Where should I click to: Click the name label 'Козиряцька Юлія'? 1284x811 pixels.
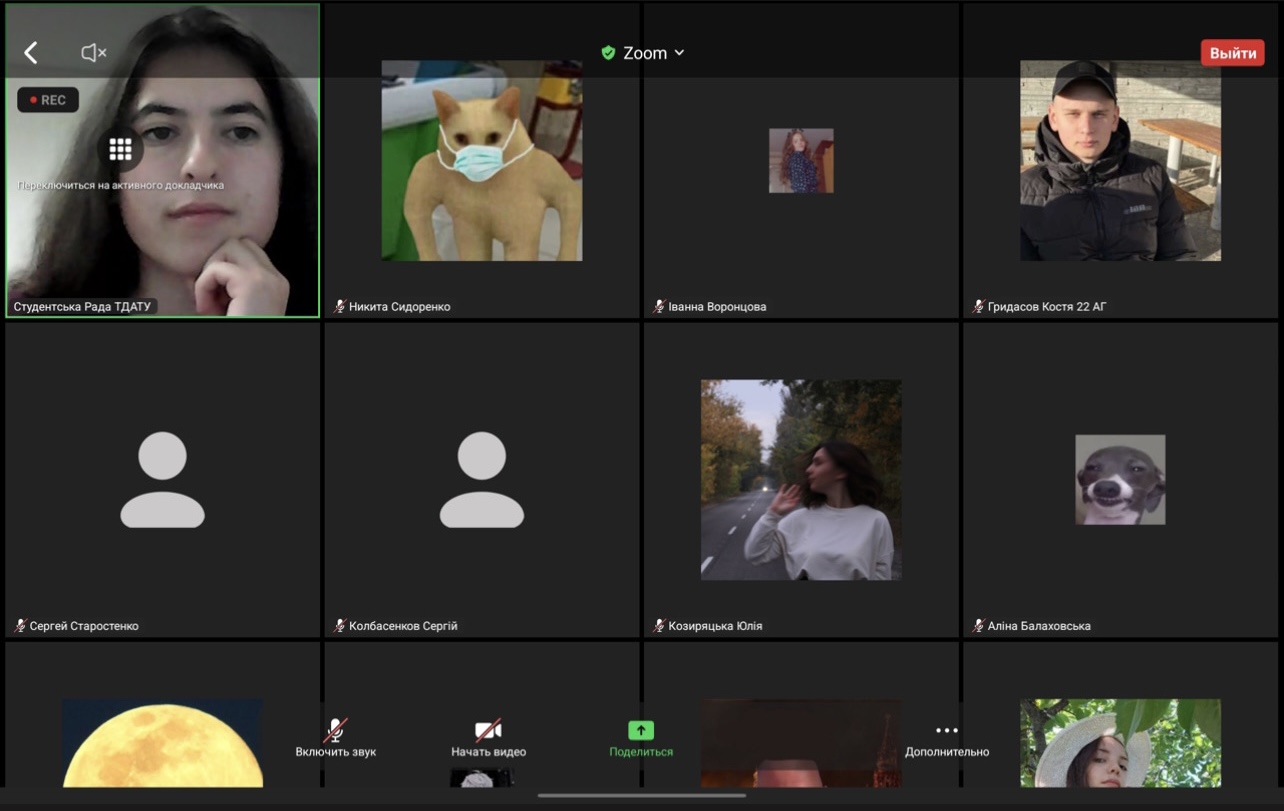coord(716,626)
